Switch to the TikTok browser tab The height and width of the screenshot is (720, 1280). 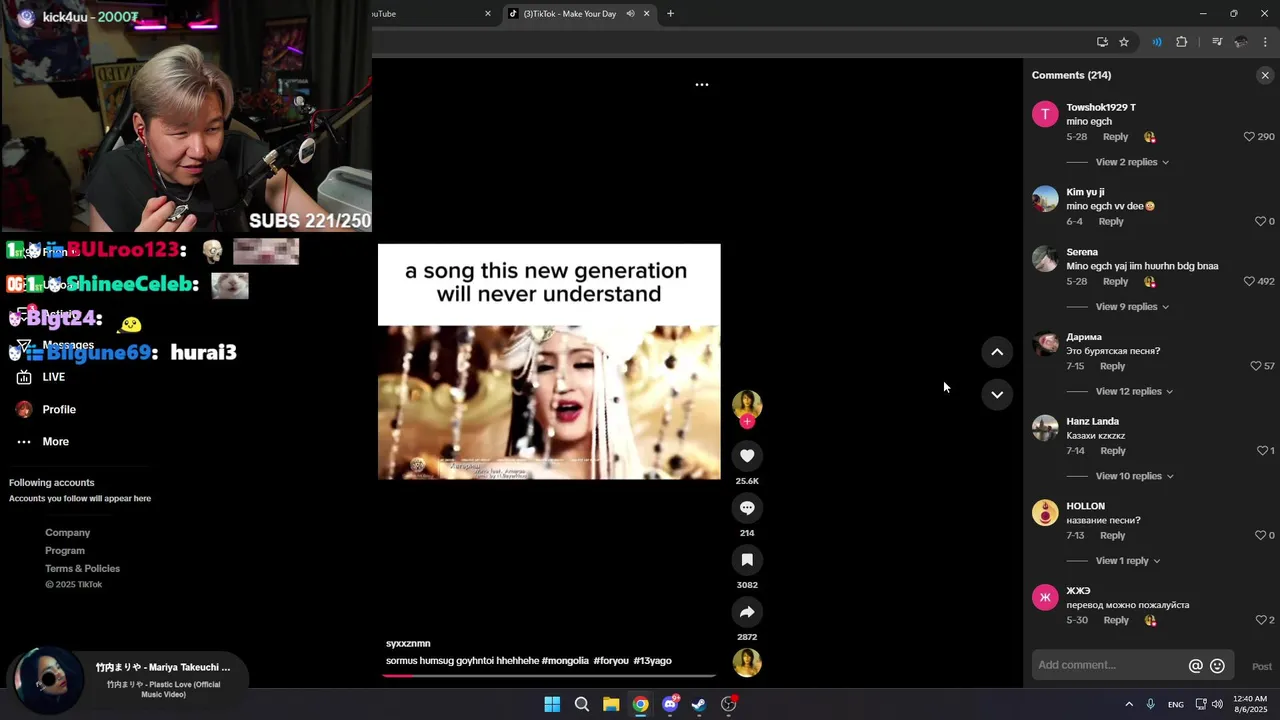point(578,14)
